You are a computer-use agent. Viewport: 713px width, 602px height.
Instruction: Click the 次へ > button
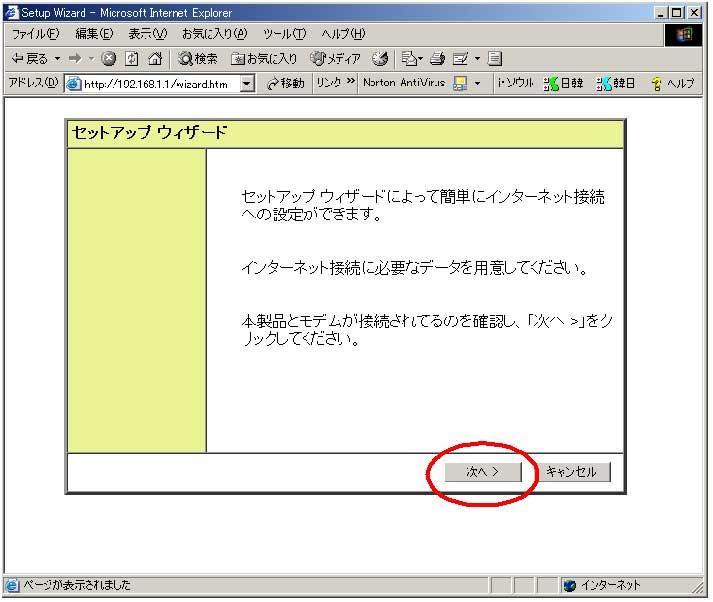point(484,472)
